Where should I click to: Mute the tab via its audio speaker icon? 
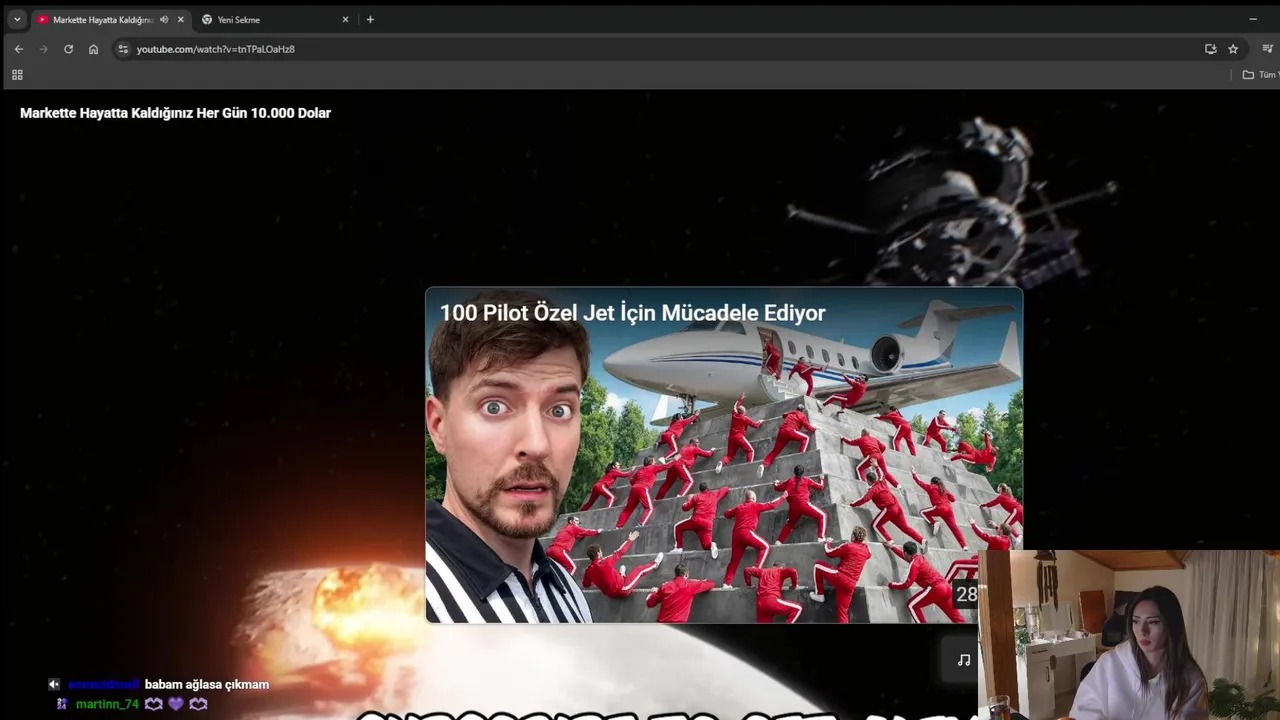pos(164,19)
